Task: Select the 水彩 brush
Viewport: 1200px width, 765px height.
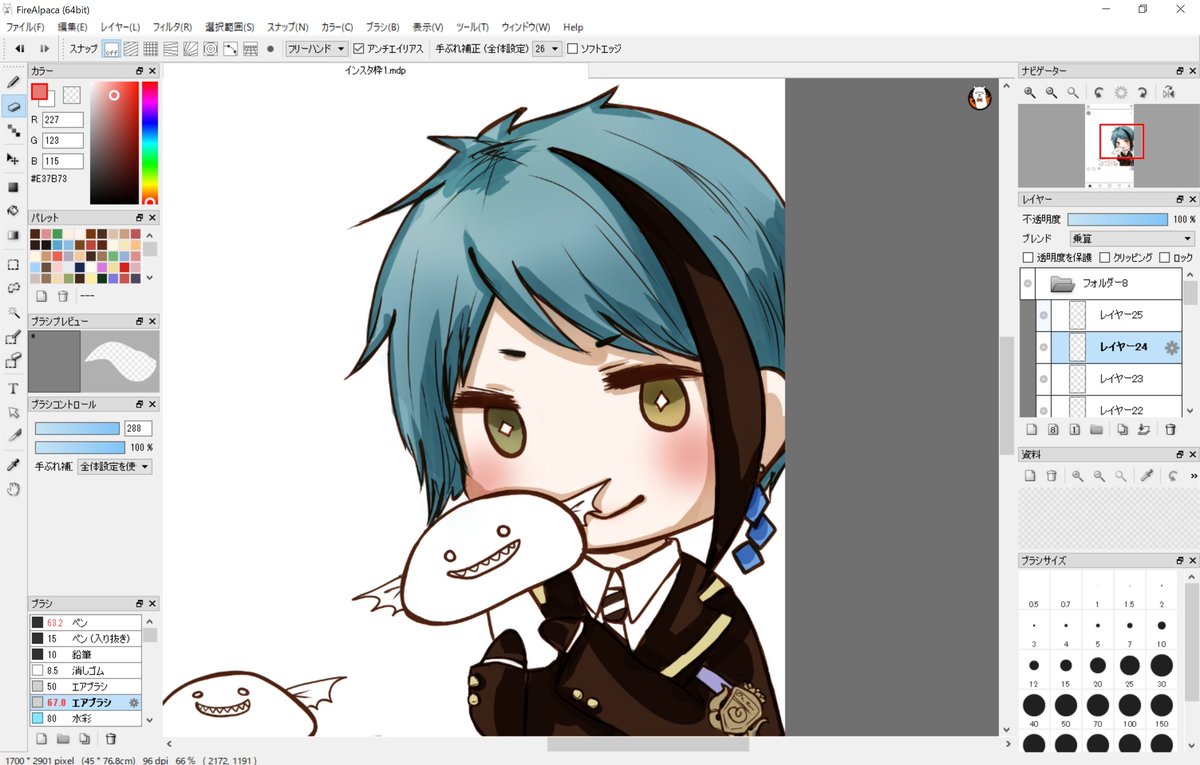Action: tap(85, 718)
